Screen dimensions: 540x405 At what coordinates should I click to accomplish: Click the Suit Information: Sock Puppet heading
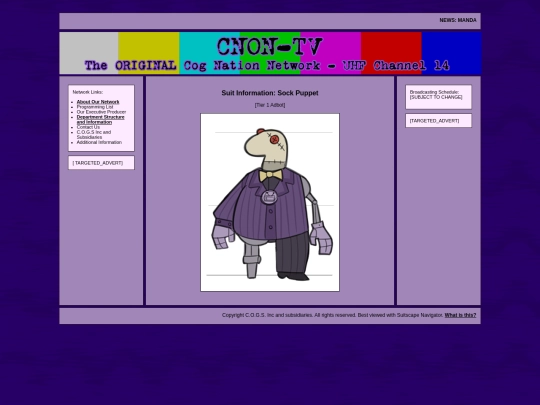[270, 93]
